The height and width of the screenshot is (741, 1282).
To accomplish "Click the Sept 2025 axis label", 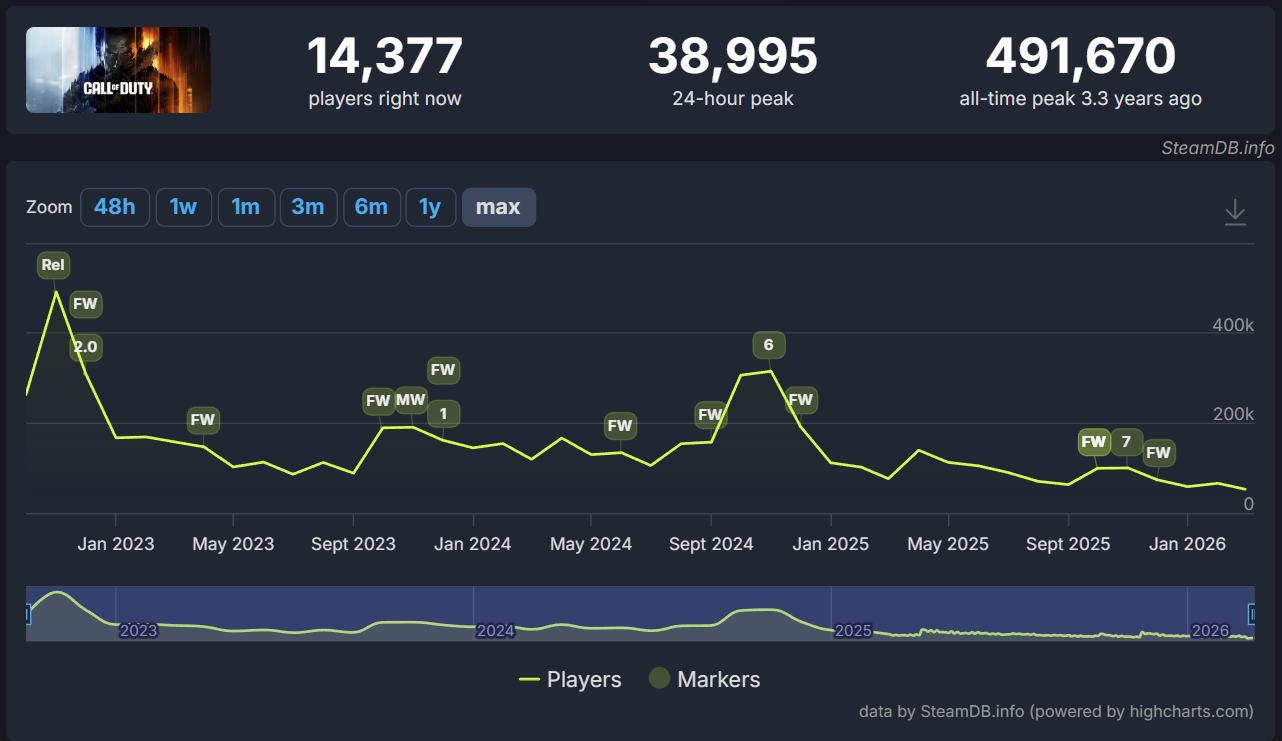I will (x=1068, y=544).
